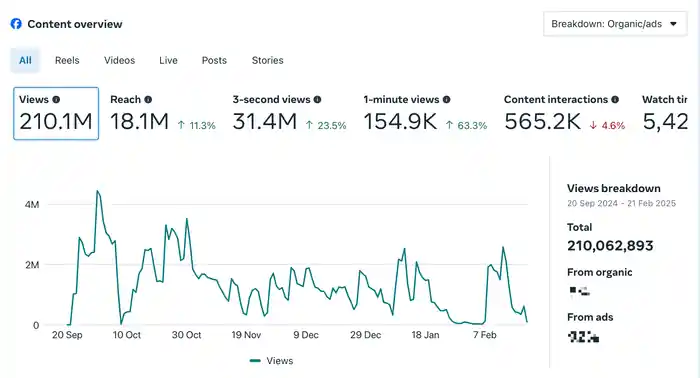Click the From ads label
Image resolution: width=700 pixels, height=378 pixels.
(x=590, y=317)
